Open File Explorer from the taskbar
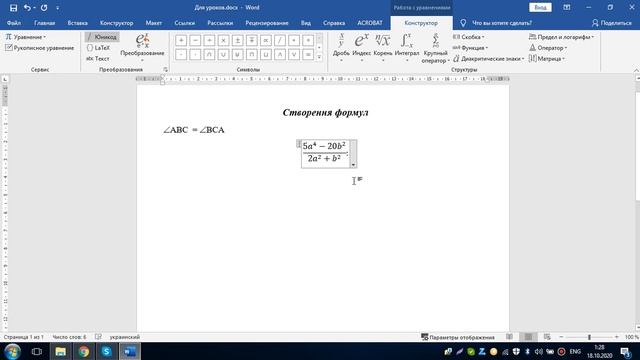This screenshot has height=360, width=640. tap(60, 351)
